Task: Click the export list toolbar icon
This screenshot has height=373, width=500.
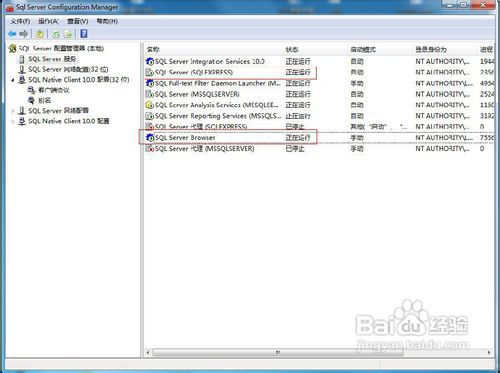Action: tap(68, 34)
